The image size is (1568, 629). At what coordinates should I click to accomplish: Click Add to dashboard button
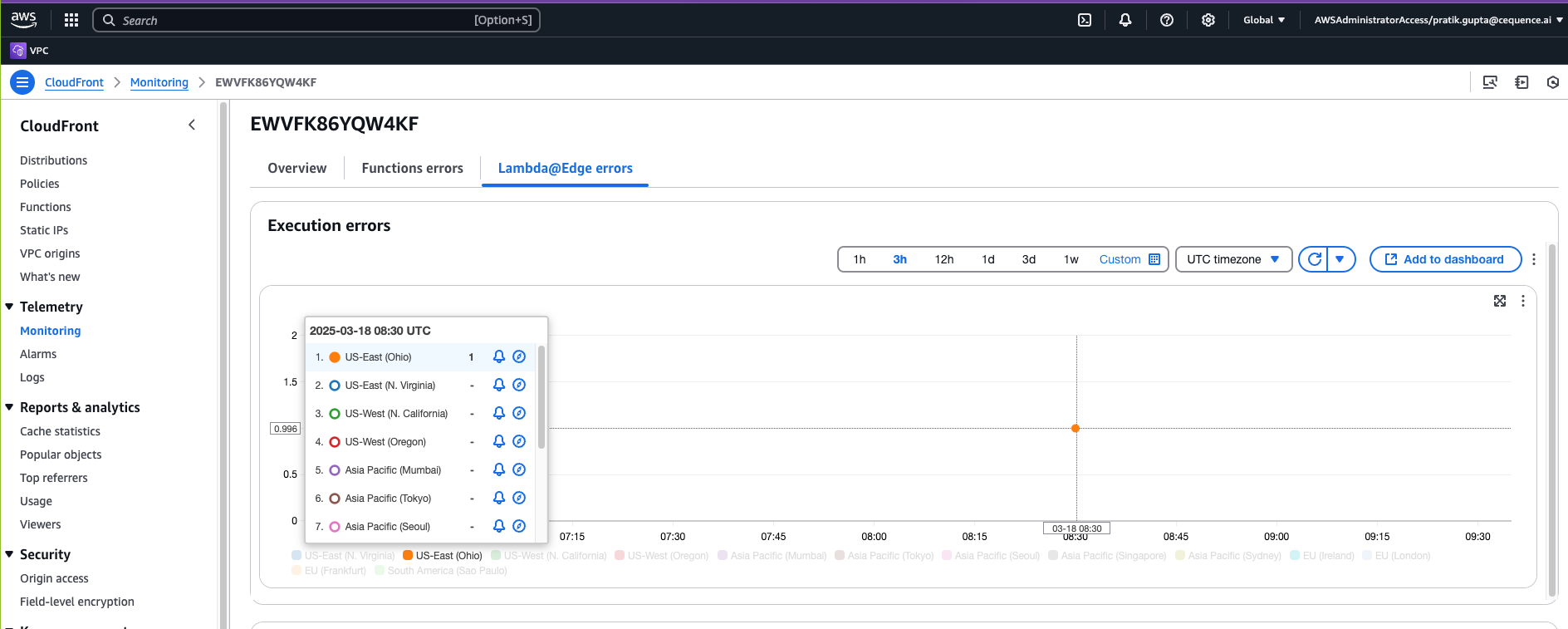click(x=1445, y=259)
